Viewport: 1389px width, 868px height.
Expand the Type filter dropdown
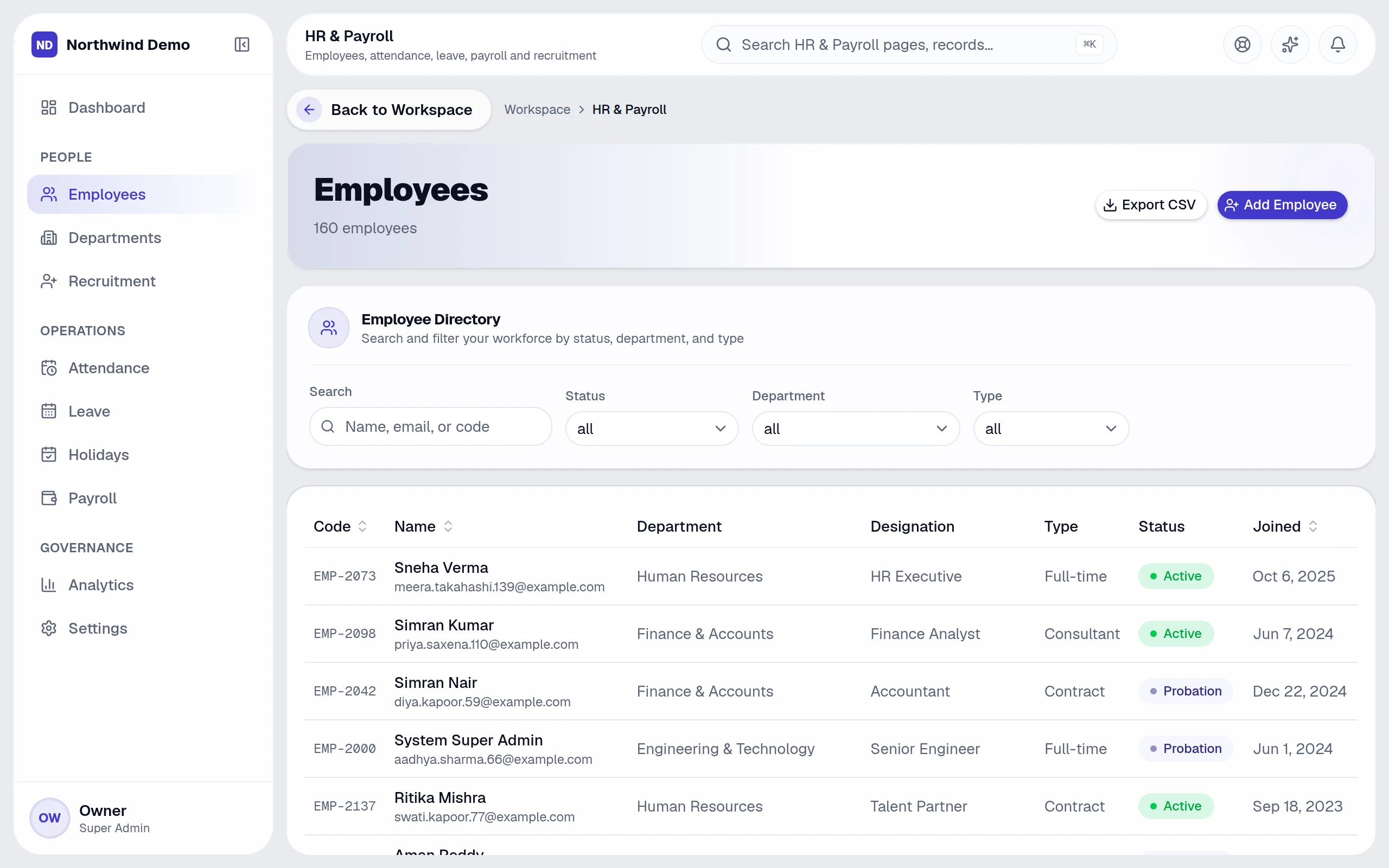pos(1050,428)
